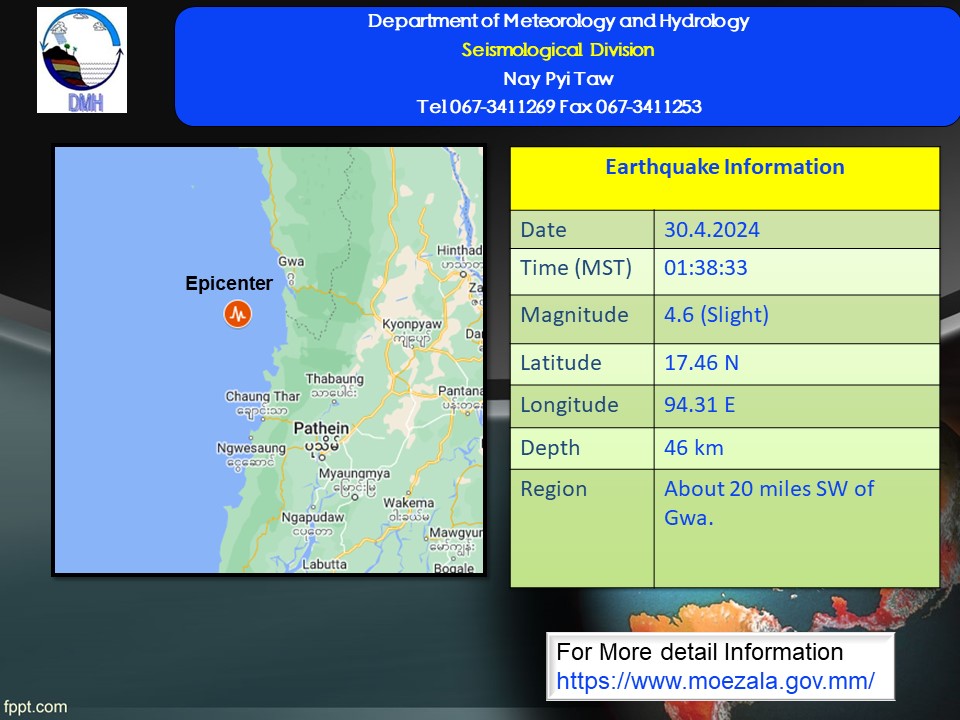Screen dimensions: 960x720
Task: Click the 'Labutta' label on map
Action: [x=324, y=564]
